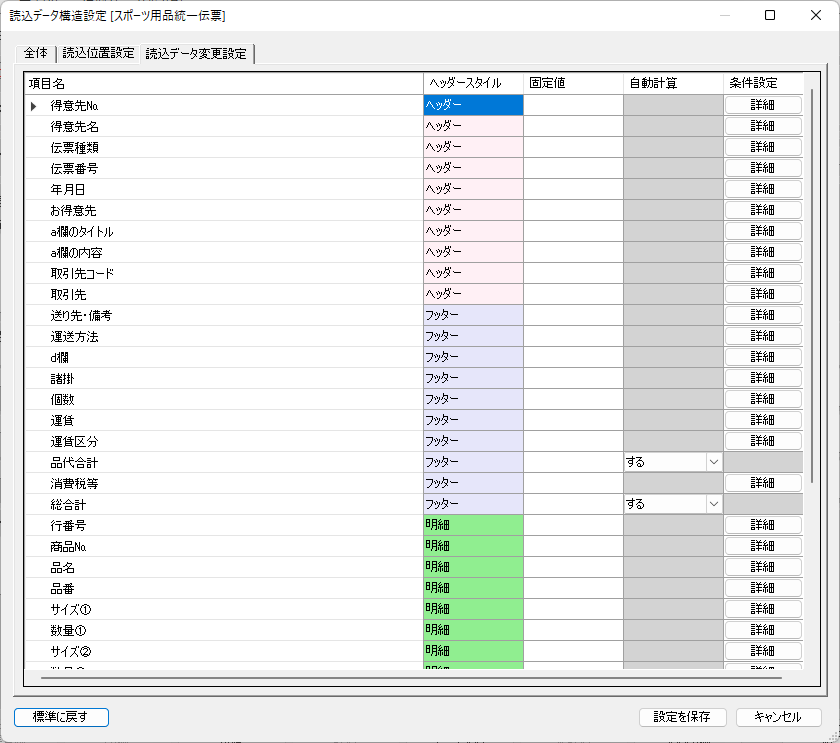Switch to the 全体 tab

click(35, 53)
